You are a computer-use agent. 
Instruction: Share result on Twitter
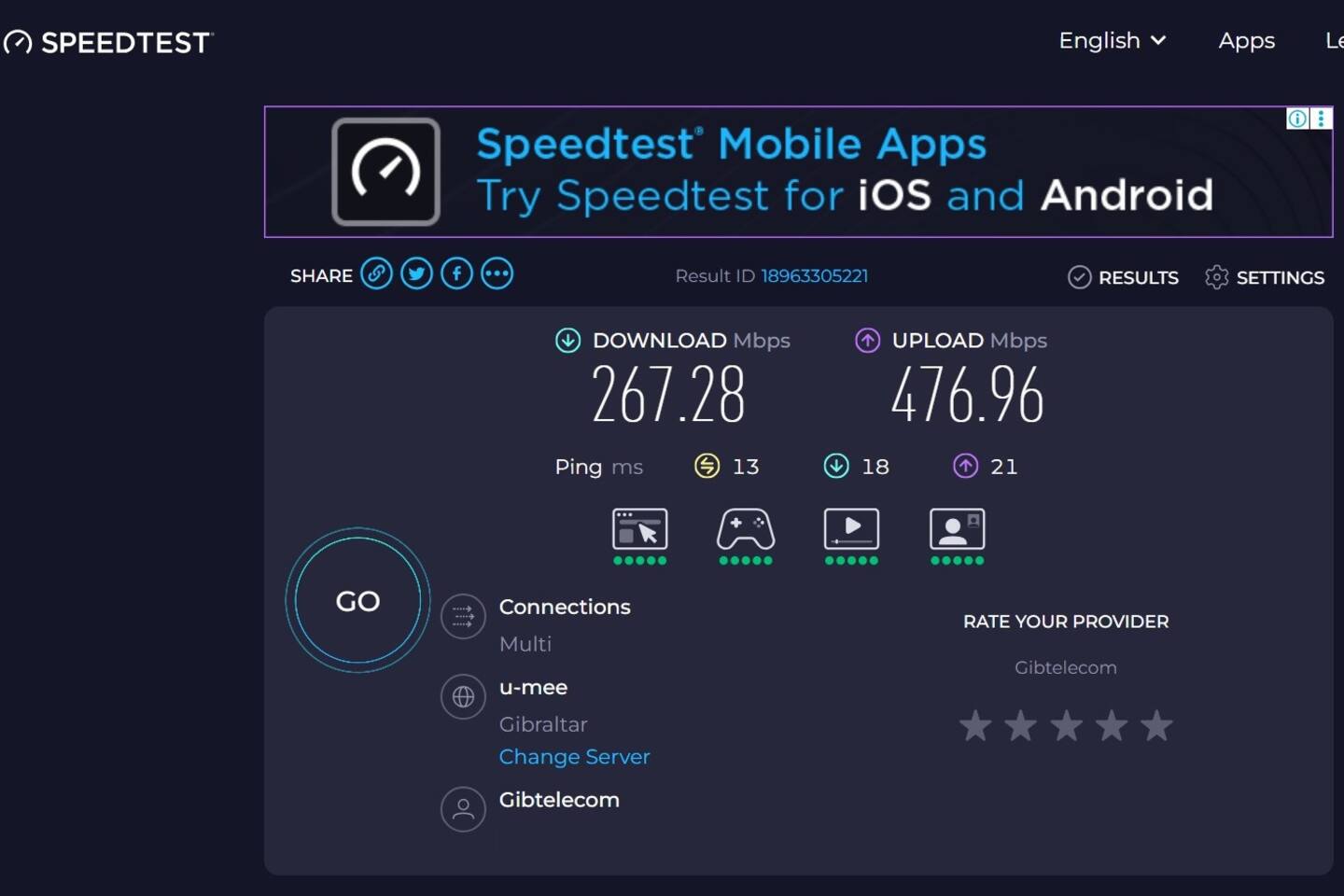[416, 274]
